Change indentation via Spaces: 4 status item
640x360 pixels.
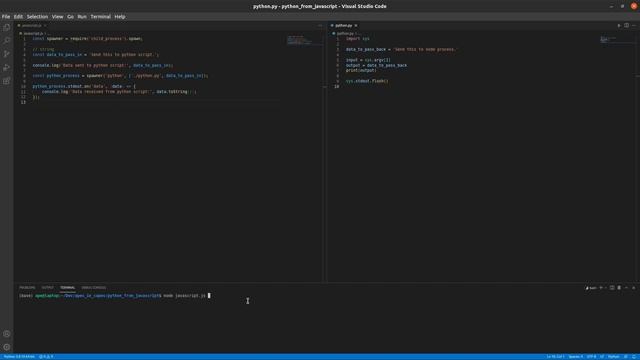[x=576, y=357]
